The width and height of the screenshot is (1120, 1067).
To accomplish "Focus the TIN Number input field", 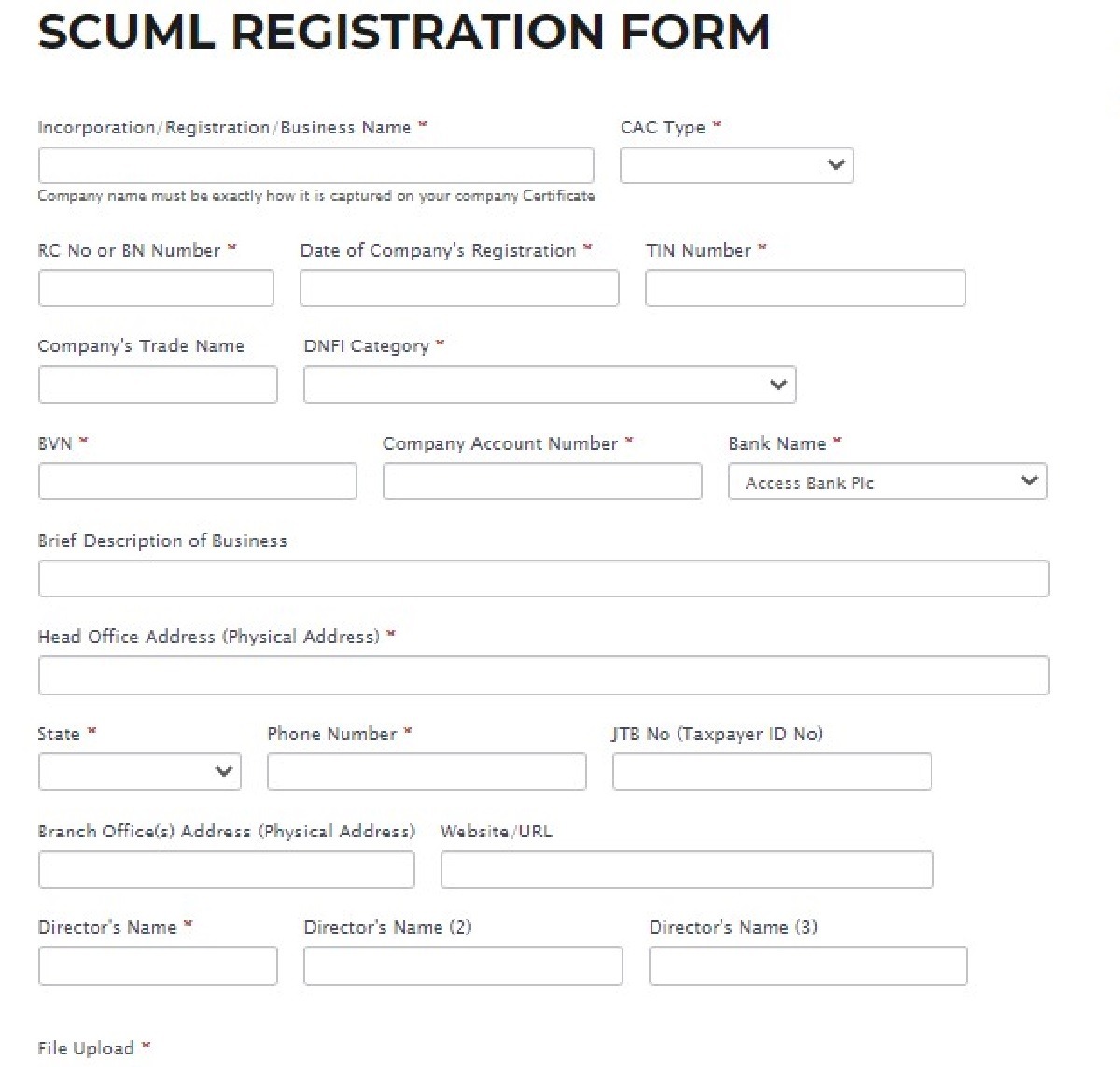I will (805, 288).
